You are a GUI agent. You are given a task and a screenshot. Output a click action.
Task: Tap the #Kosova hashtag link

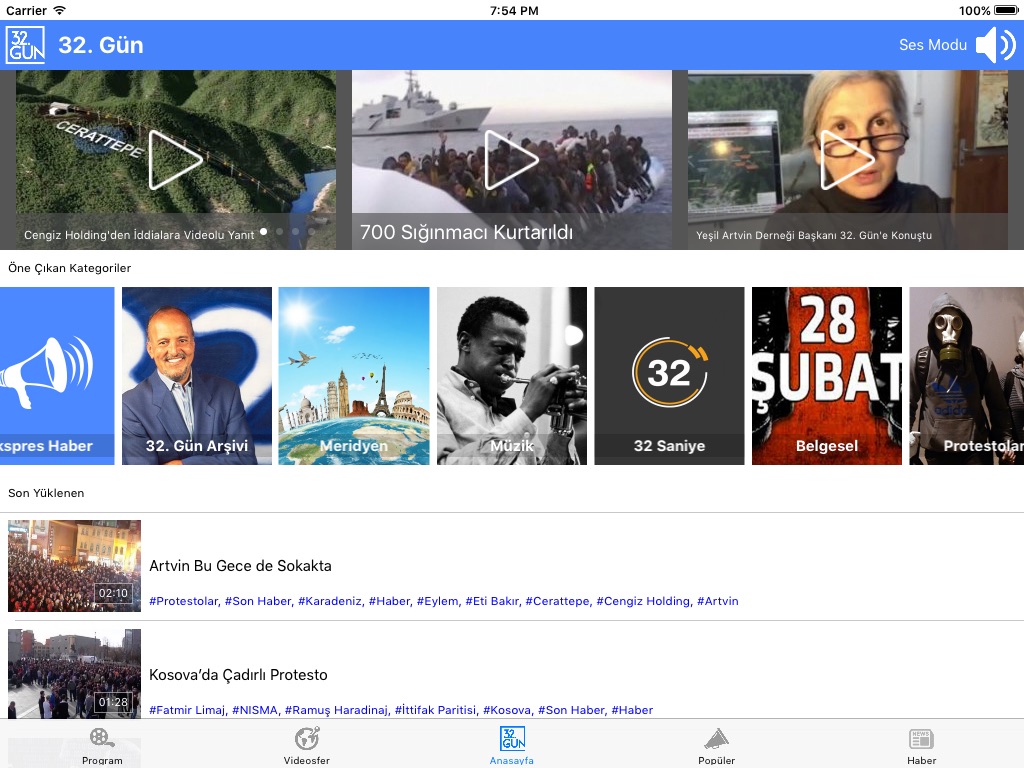coord(506,710)
